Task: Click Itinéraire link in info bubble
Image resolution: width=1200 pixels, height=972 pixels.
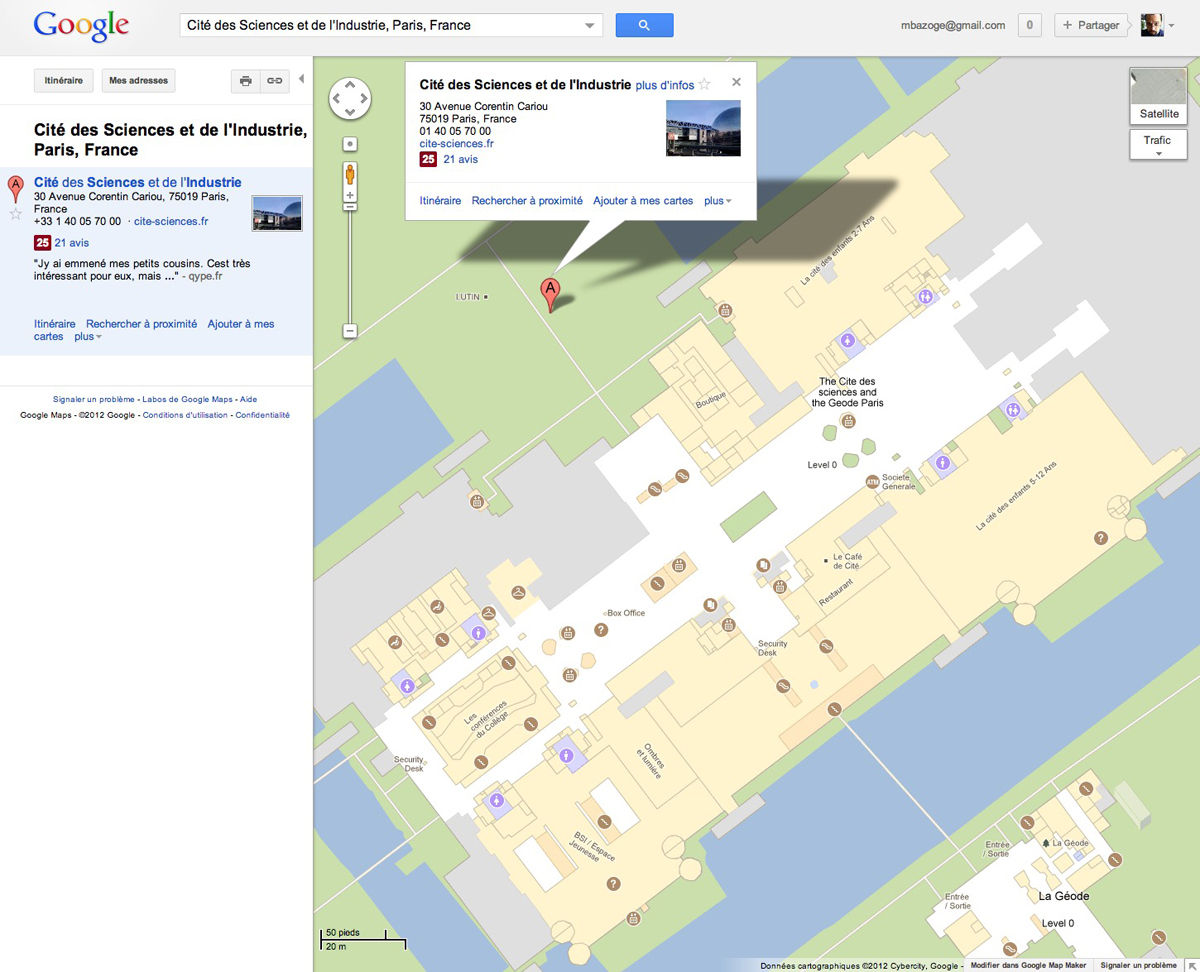Action: tap(441, 201)
